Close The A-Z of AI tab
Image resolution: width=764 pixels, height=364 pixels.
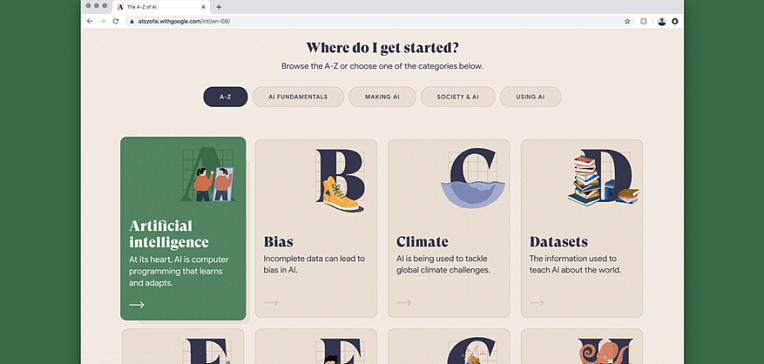point(204,7)
